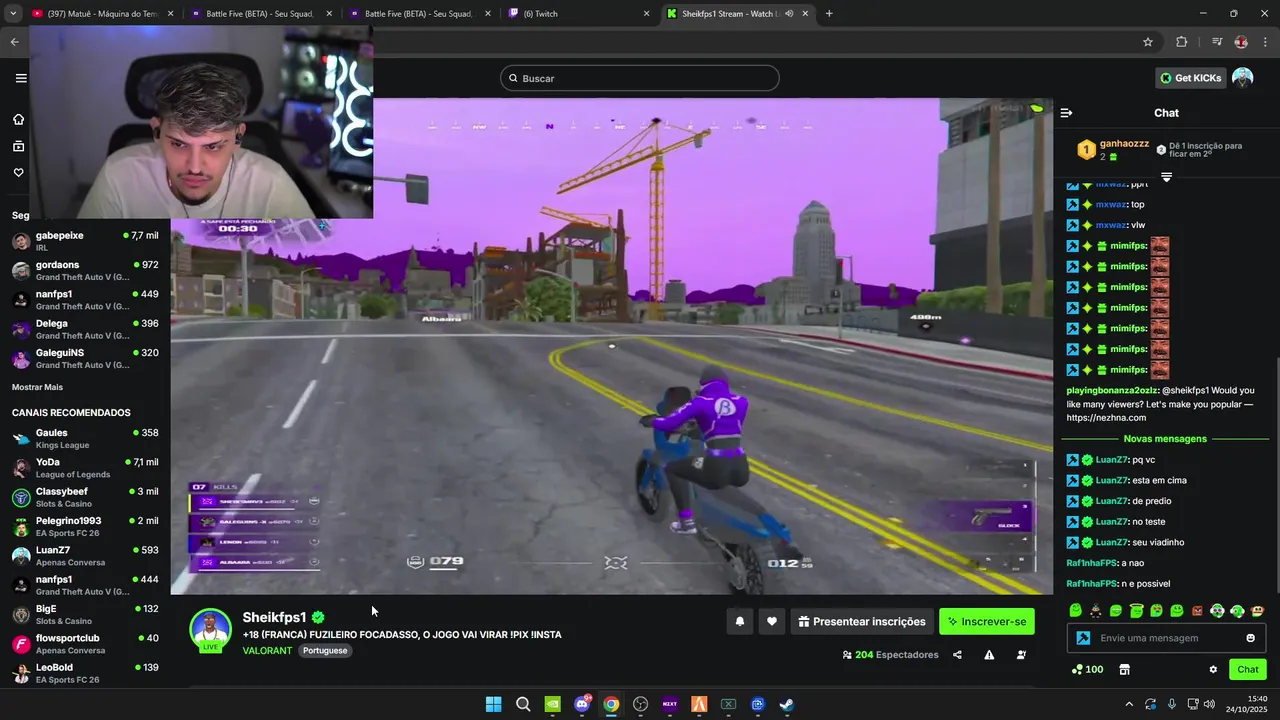1280x720 pixels.
Task: Show hidden system tray icons
Action: (x=1129, y=704)
